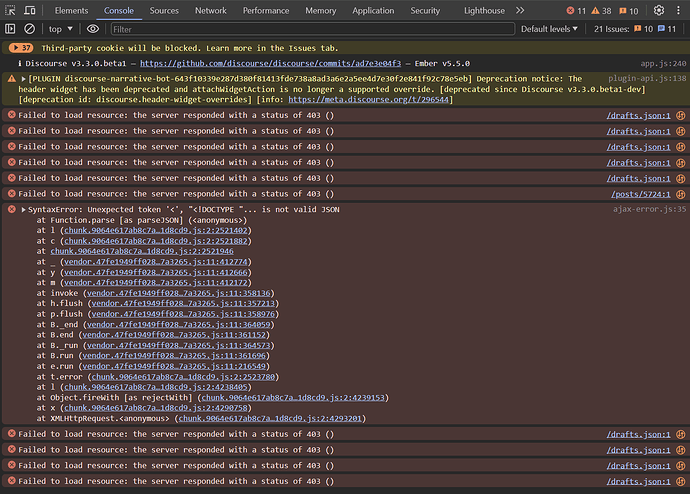Screen dimensions: 690x494
Task: Switch to the Memory tab
Action: click(320, 11)
